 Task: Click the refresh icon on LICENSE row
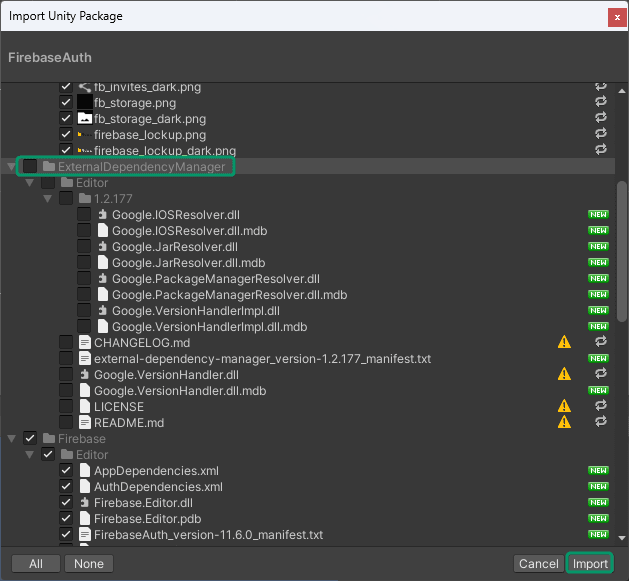click(601, 406)
